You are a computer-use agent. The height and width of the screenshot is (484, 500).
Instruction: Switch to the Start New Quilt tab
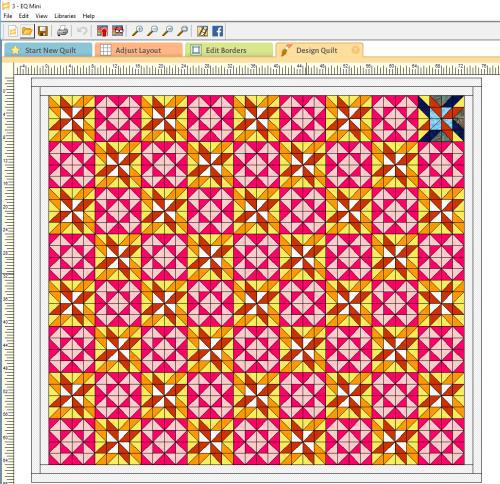click(x=48, y=50)
